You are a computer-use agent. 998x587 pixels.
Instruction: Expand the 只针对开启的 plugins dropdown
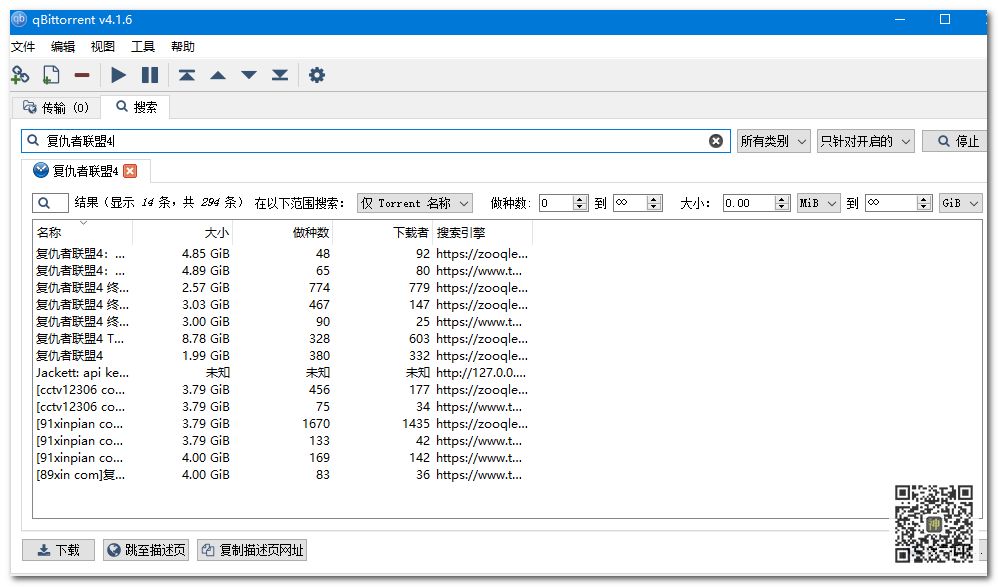tap(865, 141)
